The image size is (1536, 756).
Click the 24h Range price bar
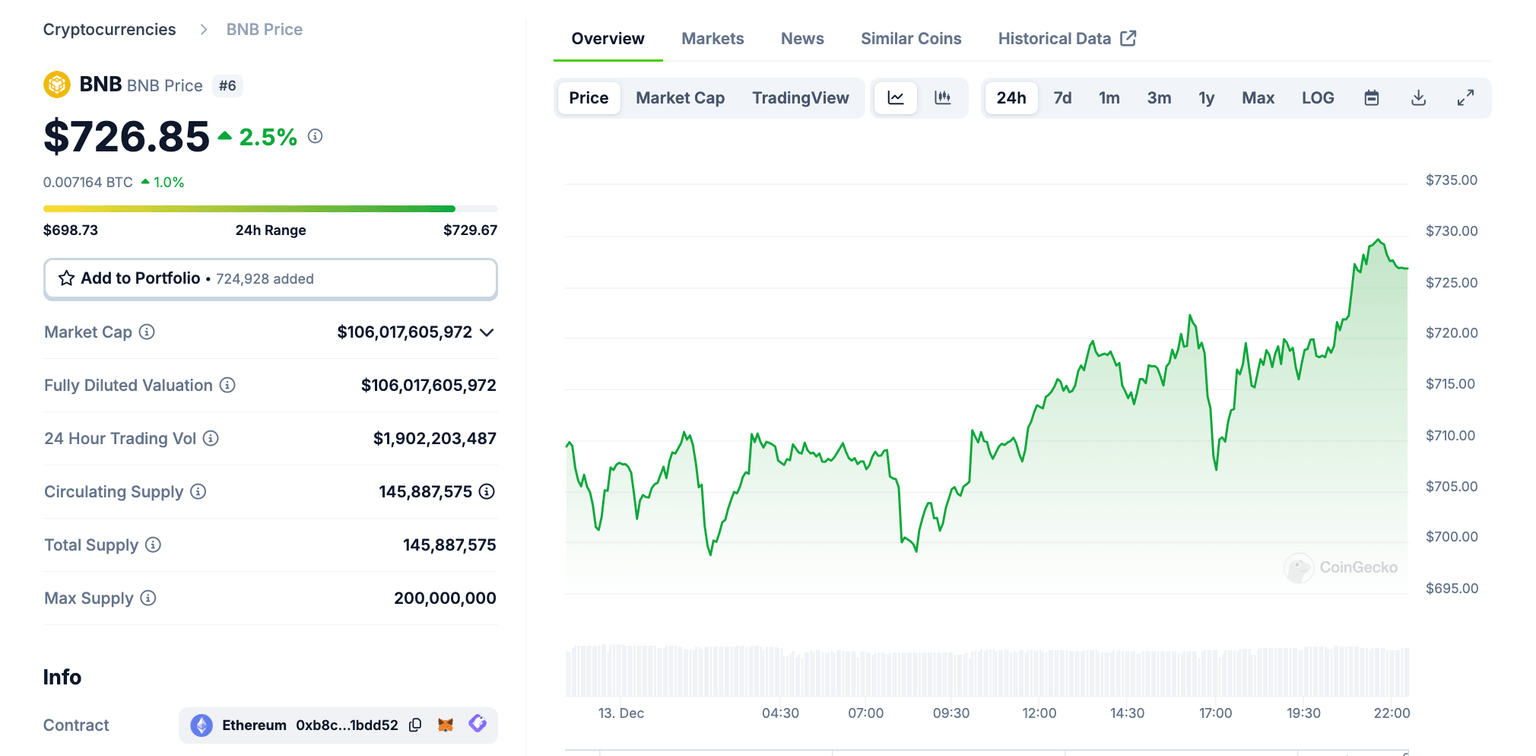click(x=270, y=209)
